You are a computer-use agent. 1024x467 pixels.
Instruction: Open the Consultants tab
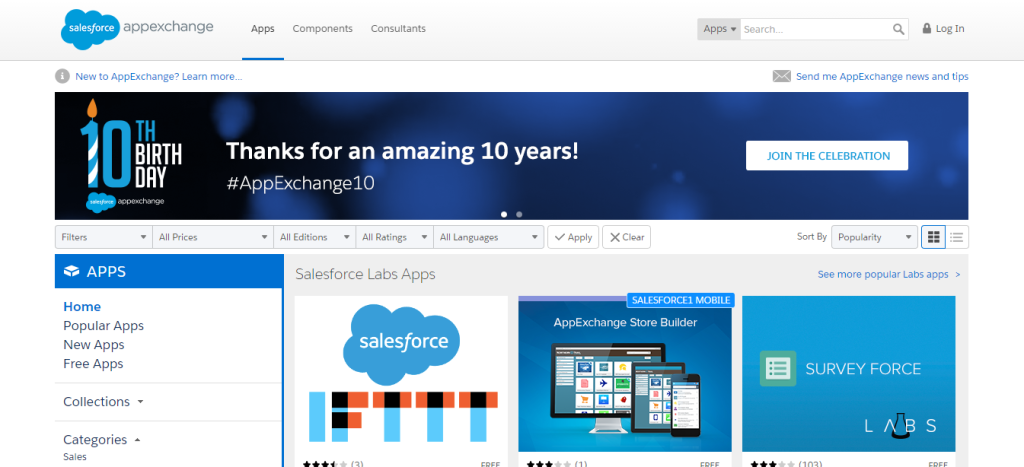pyautogui.click(x=398, y=29)
